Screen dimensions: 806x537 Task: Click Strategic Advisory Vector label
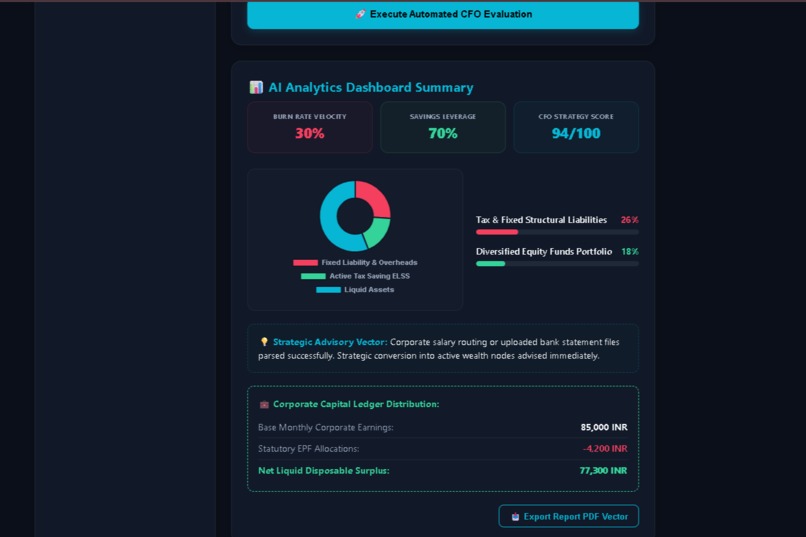click(x=330, y=342)
